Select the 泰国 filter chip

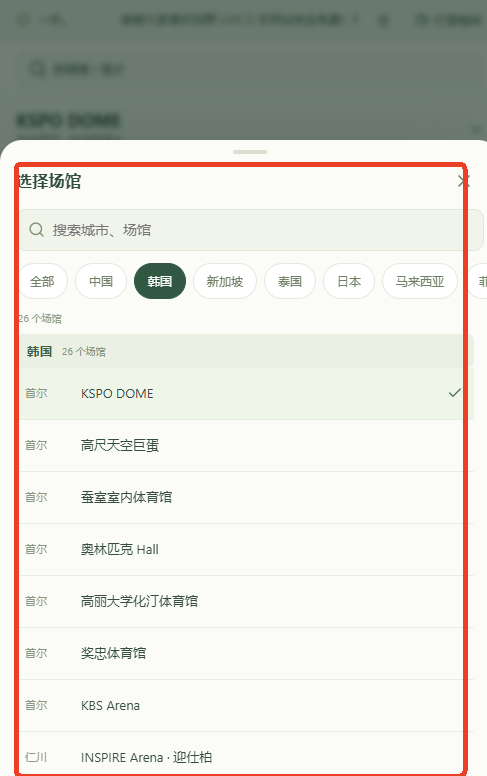[x=290, y=282]
